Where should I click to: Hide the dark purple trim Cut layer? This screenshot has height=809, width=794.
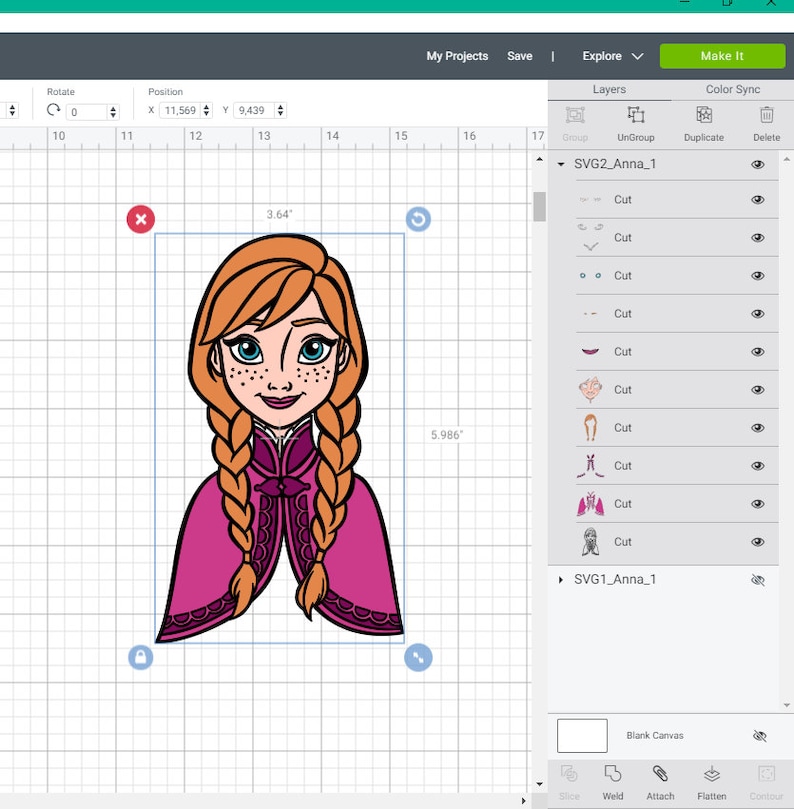pyautogui.click(x=757, y=466)
